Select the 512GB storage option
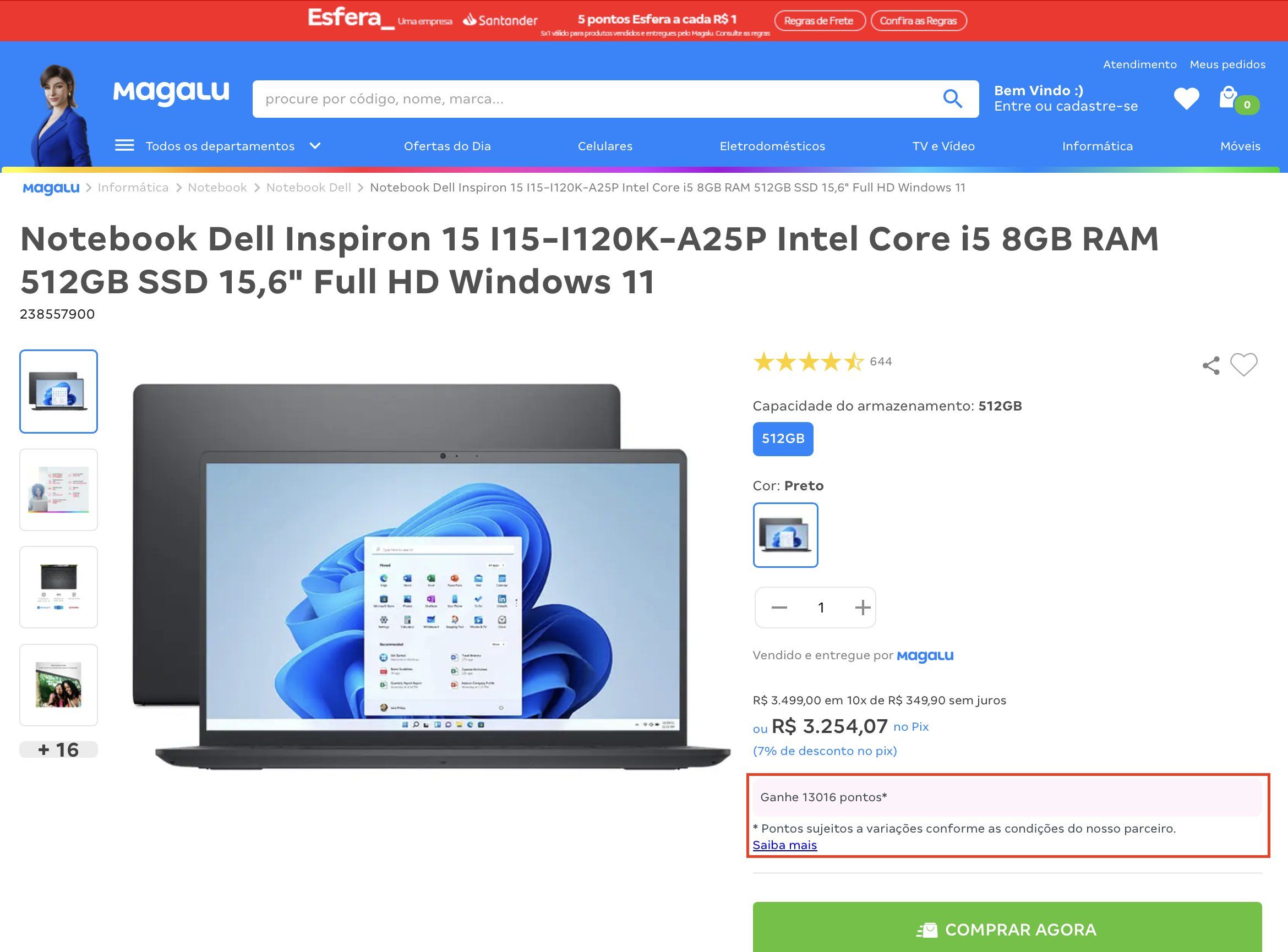 click(783, 439)
